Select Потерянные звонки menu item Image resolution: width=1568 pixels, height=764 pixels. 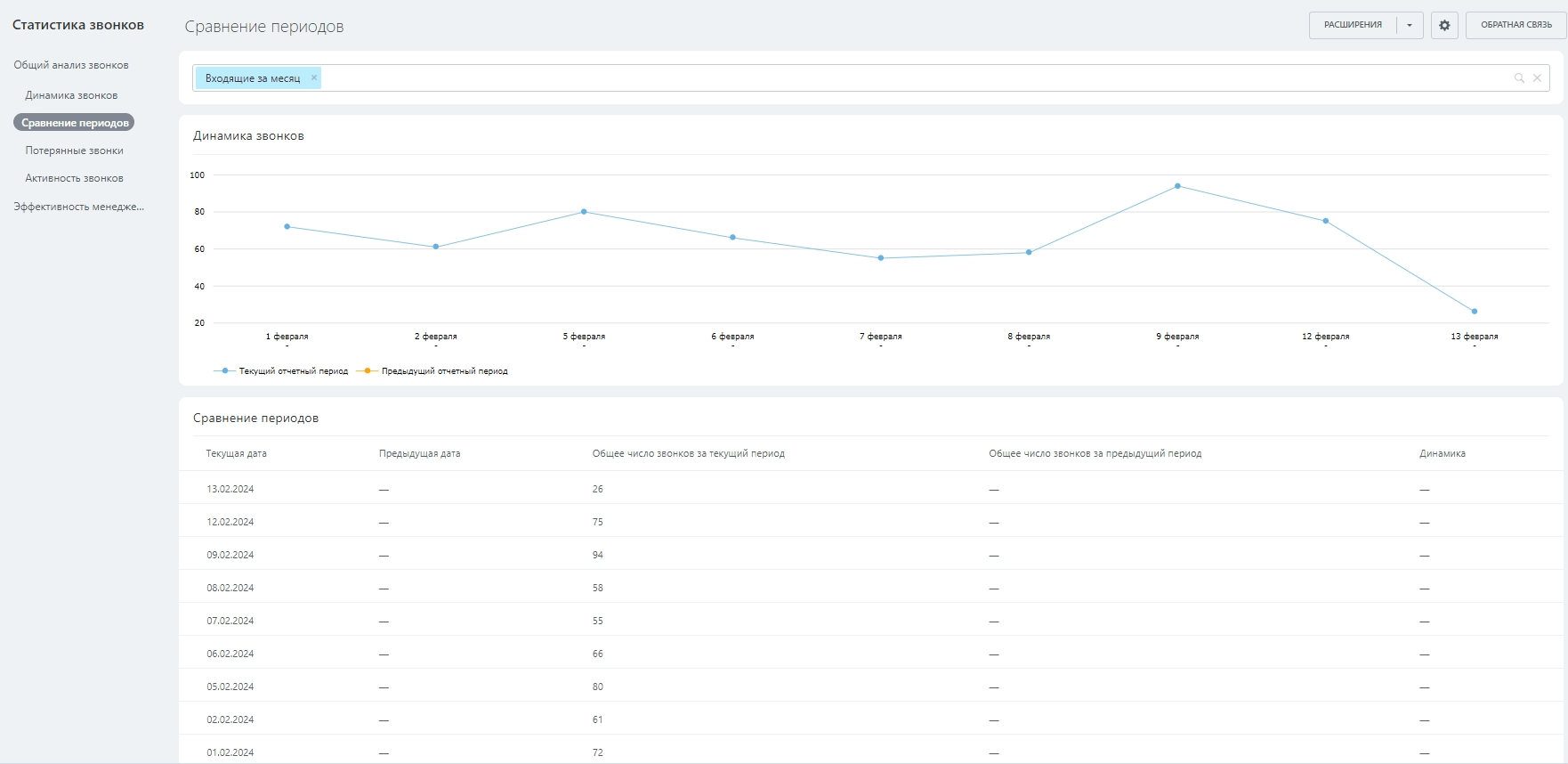[x=74, y=150]
